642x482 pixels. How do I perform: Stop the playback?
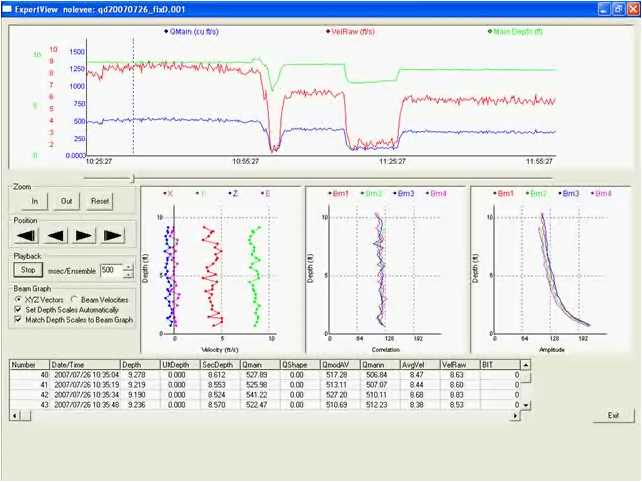coord(29,270)
